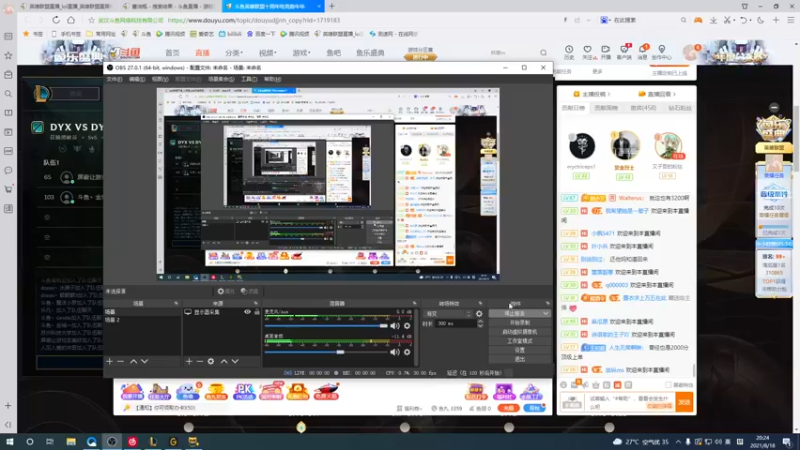Move scene down in OBS scenes list
This screenshot has width=800, height=450.
pyautogui.click(x=145, y=361)
